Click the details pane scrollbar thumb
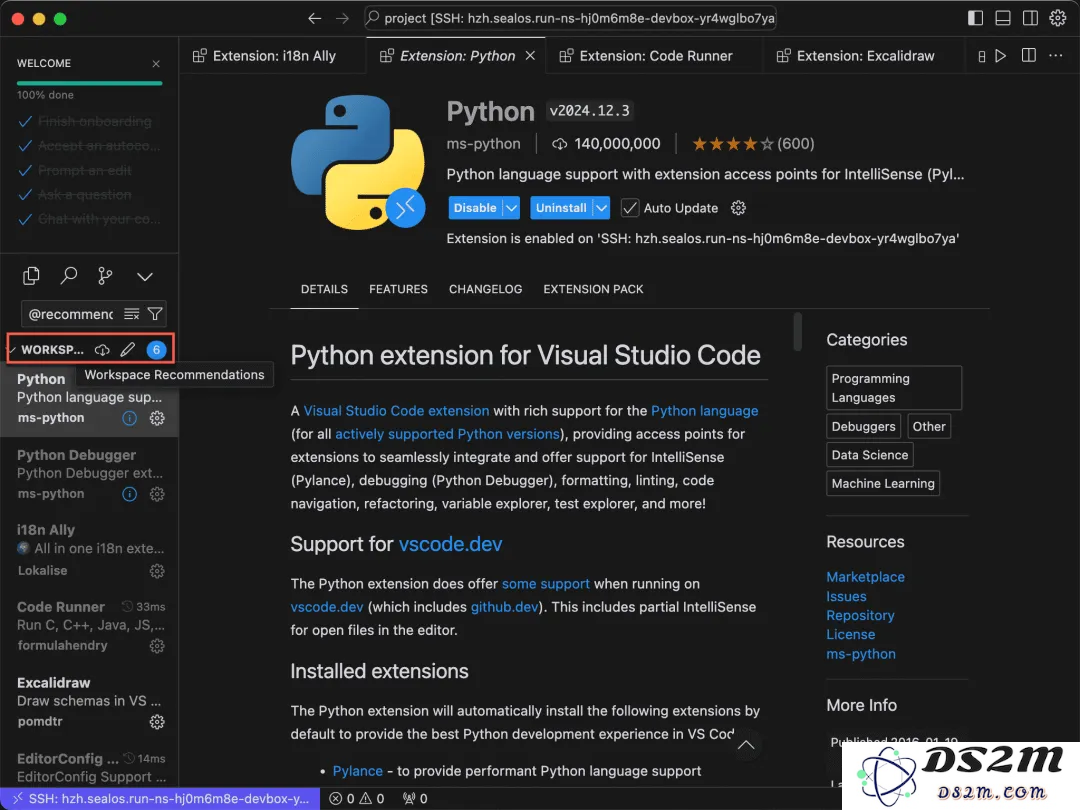The image size is (1080, 810). coord(798,331)
